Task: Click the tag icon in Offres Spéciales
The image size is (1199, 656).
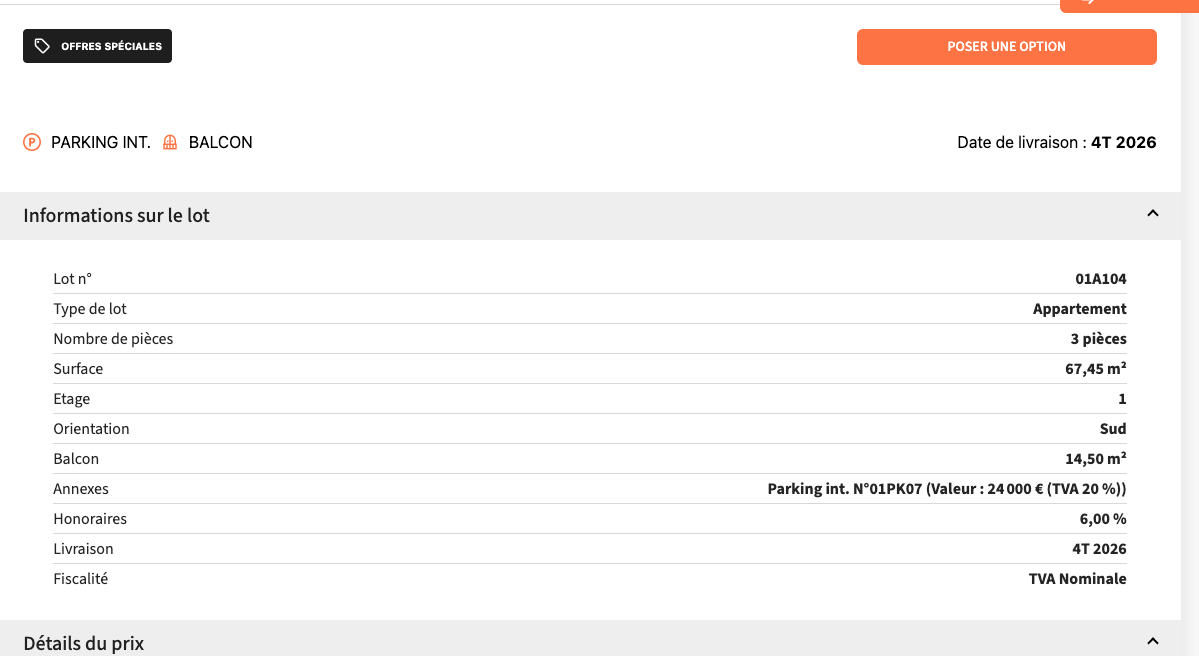Action: pyautogui.click(x=42, y=46)
